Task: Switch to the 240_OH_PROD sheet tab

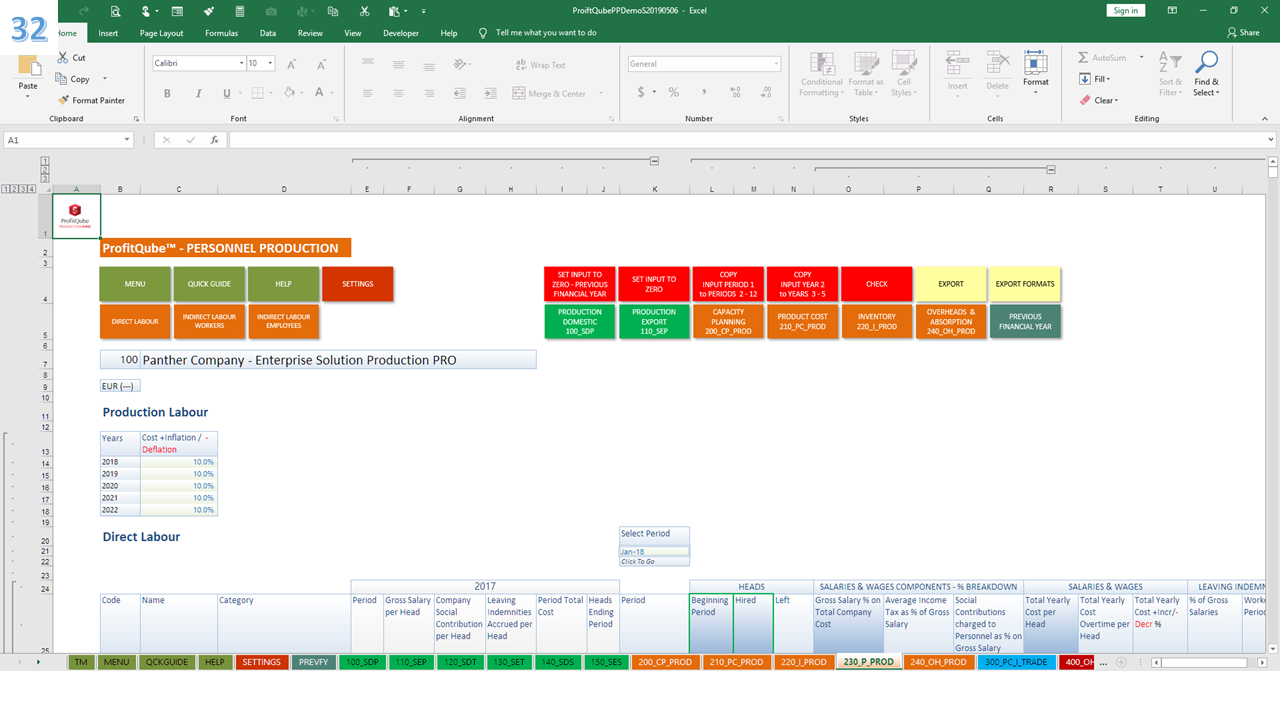Action: click(938, 662)
